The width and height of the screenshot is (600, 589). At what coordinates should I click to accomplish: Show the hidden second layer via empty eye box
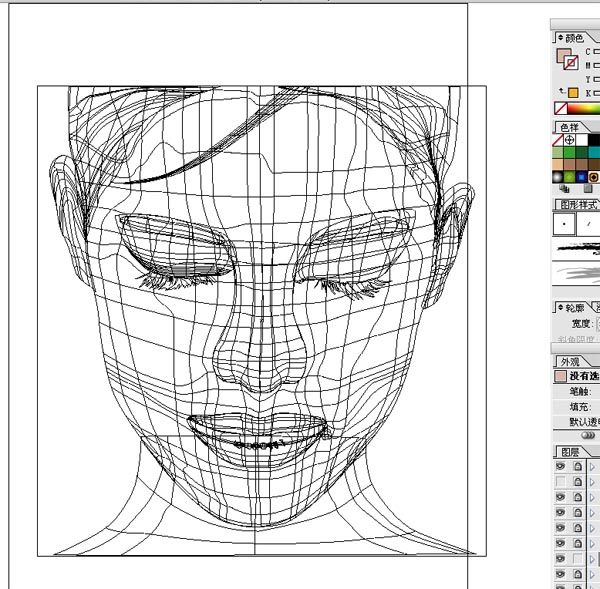click(561, 482)
